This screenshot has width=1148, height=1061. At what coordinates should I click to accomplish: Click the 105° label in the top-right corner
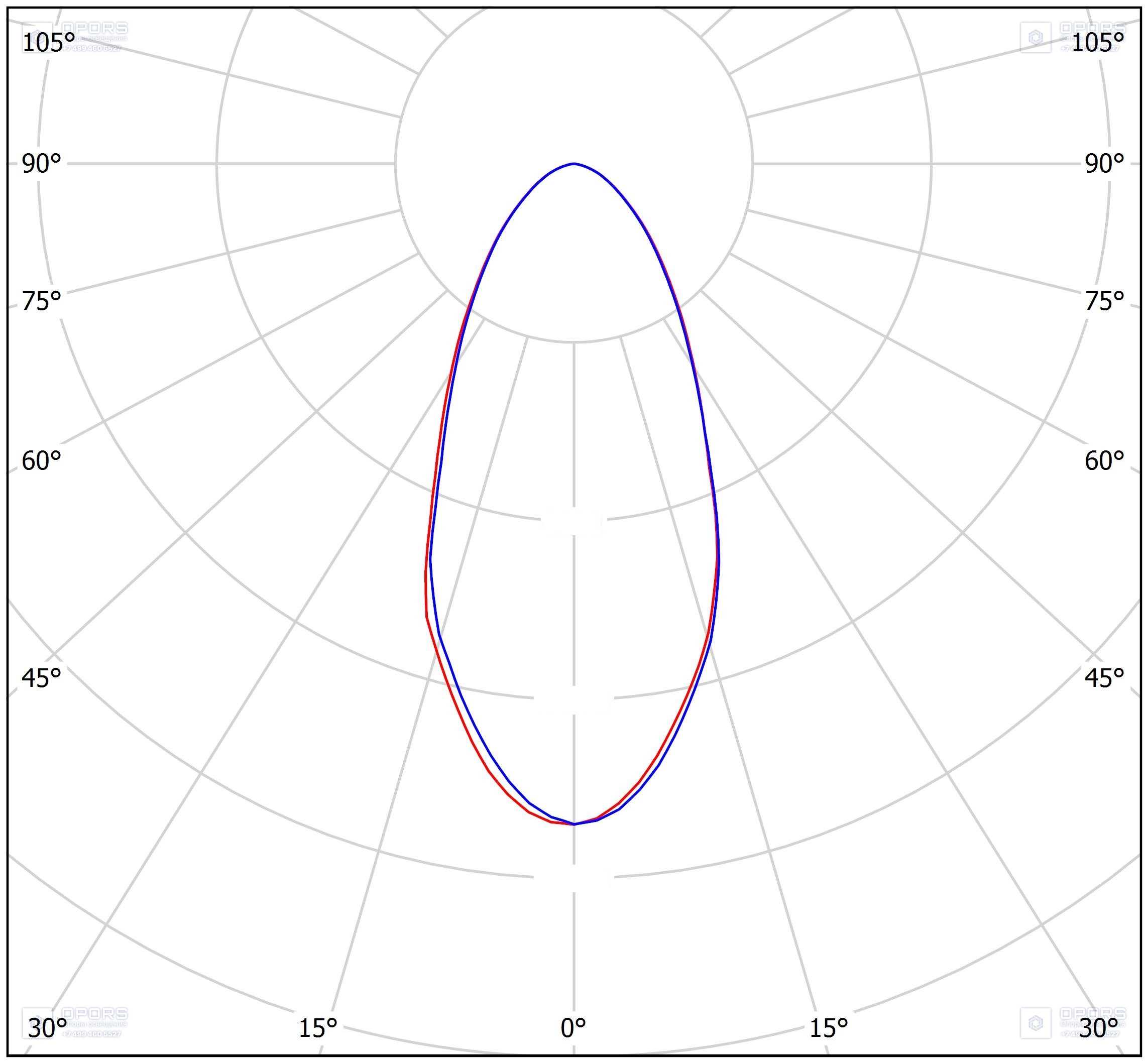(x=1097, y=43)
